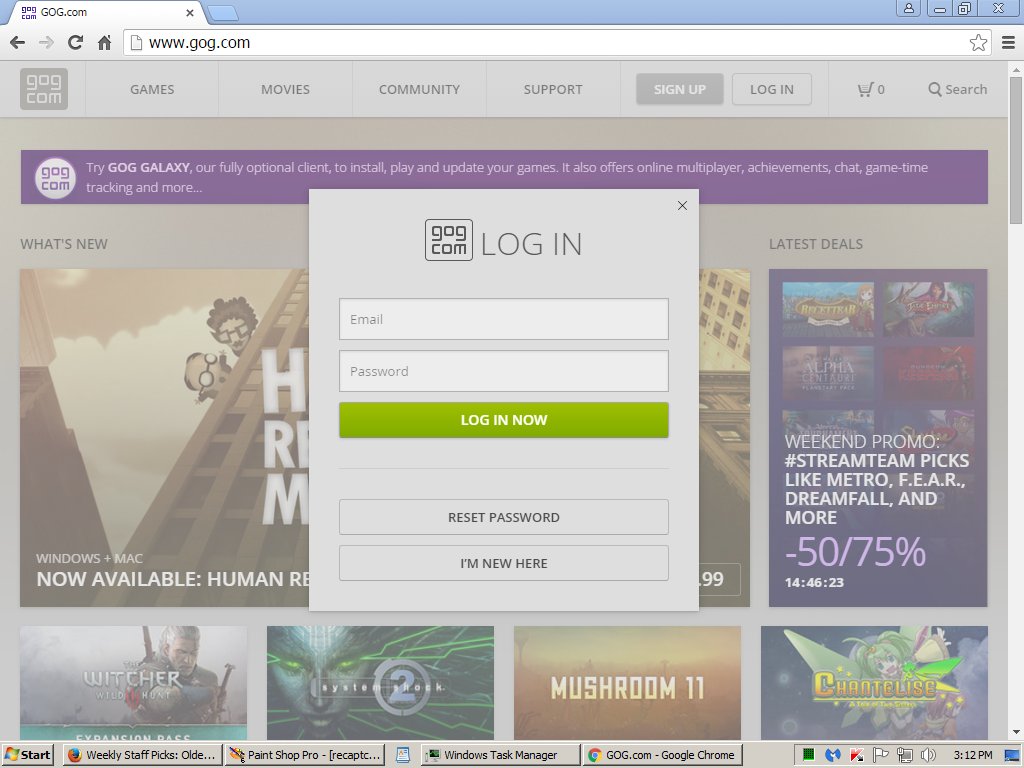Open the COMMUNITY menu
This screenshot has width=1024, height=768.
coord(419,89)
